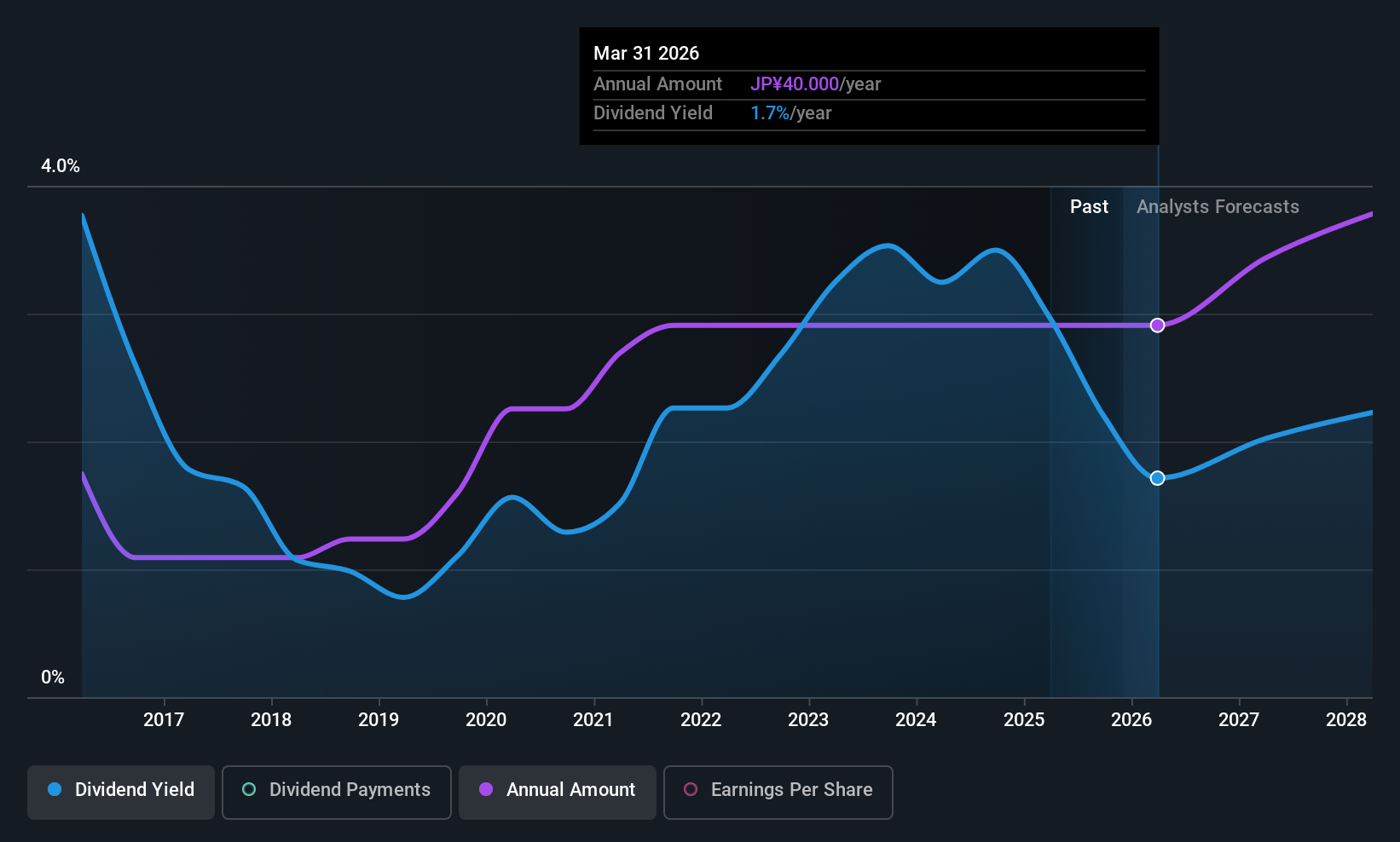
Task: Click the 4.0% y-axis label
Action: pos(61,166)
